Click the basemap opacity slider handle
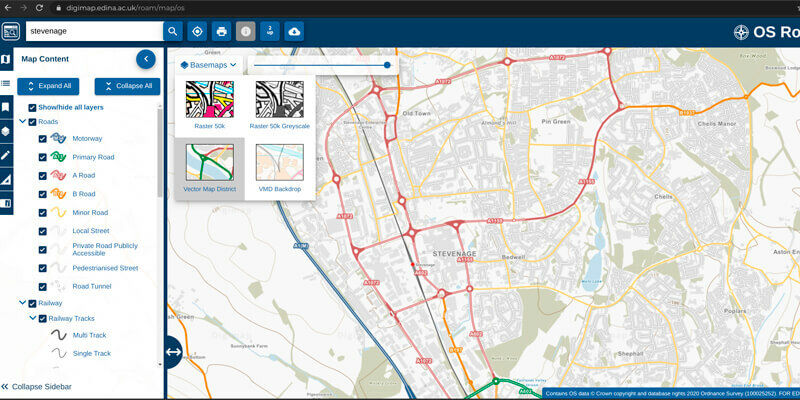The image size is (800, 400). click(387, 65)
